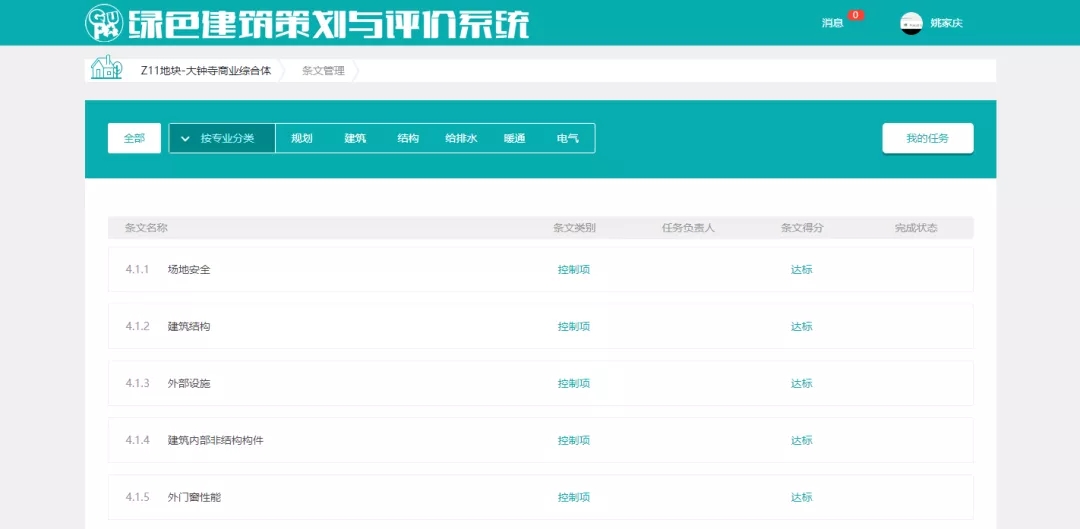Click 条文管理 breadcrumb item
Viewport: 1080px width, 529px height.
tap(323, 71)
